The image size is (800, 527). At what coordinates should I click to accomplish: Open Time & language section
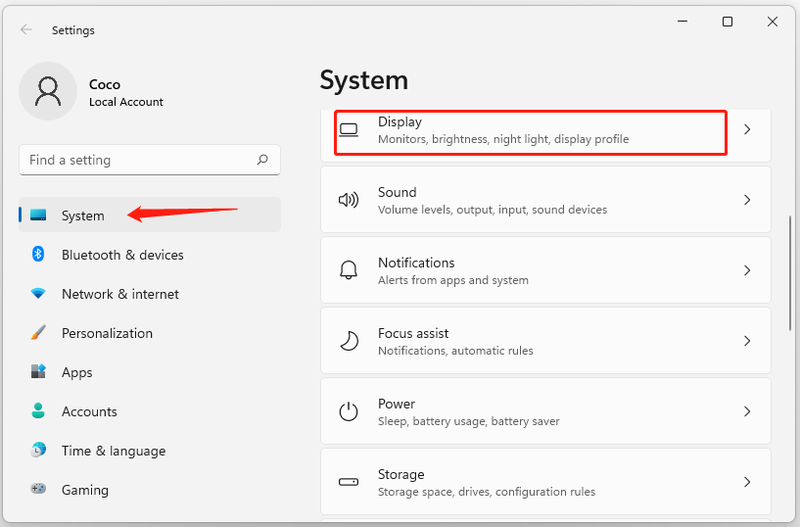[x=149, y=450]
